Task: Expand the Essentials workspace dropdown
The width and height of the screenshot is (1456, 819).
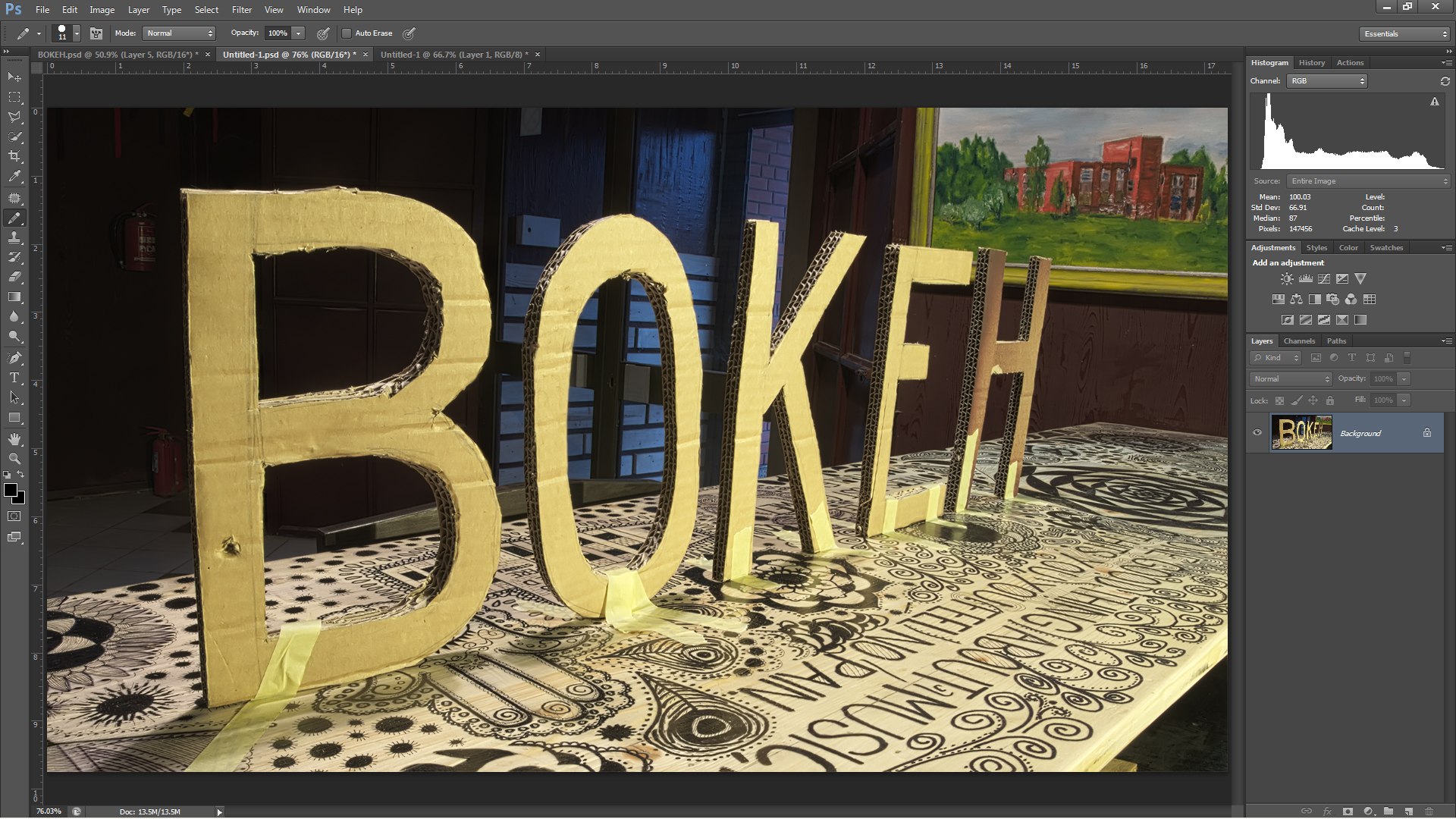Action: (1404, 34)
